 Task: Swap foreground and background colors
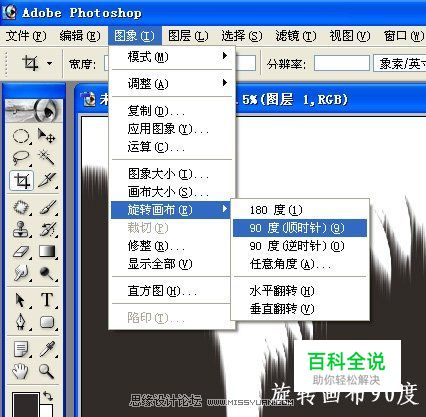coord(49,396)
